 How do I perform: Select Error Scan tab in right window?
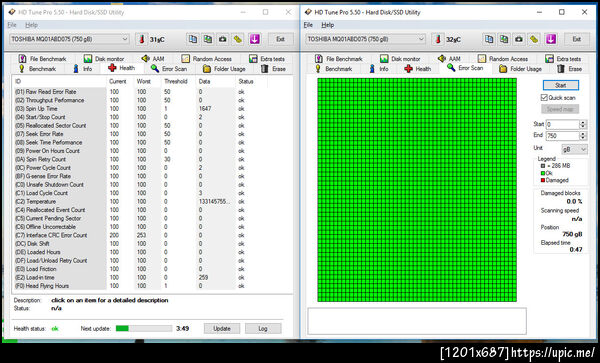pos(465,68)
